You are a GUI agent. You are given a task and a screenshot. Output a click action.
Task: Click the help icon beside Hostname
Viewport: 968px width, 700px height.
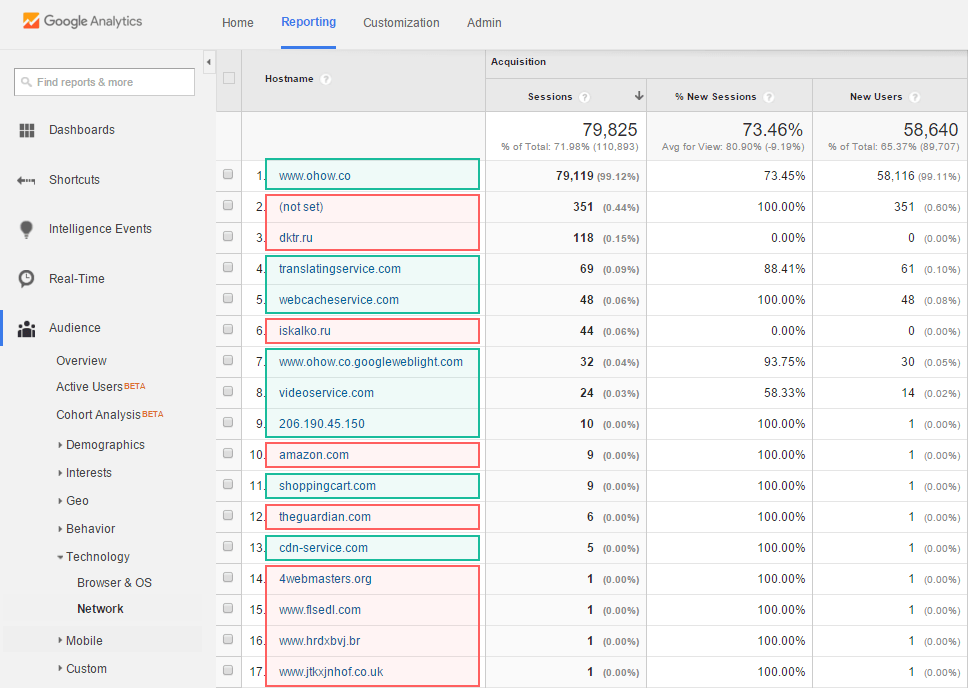click(x=326, y=79)
